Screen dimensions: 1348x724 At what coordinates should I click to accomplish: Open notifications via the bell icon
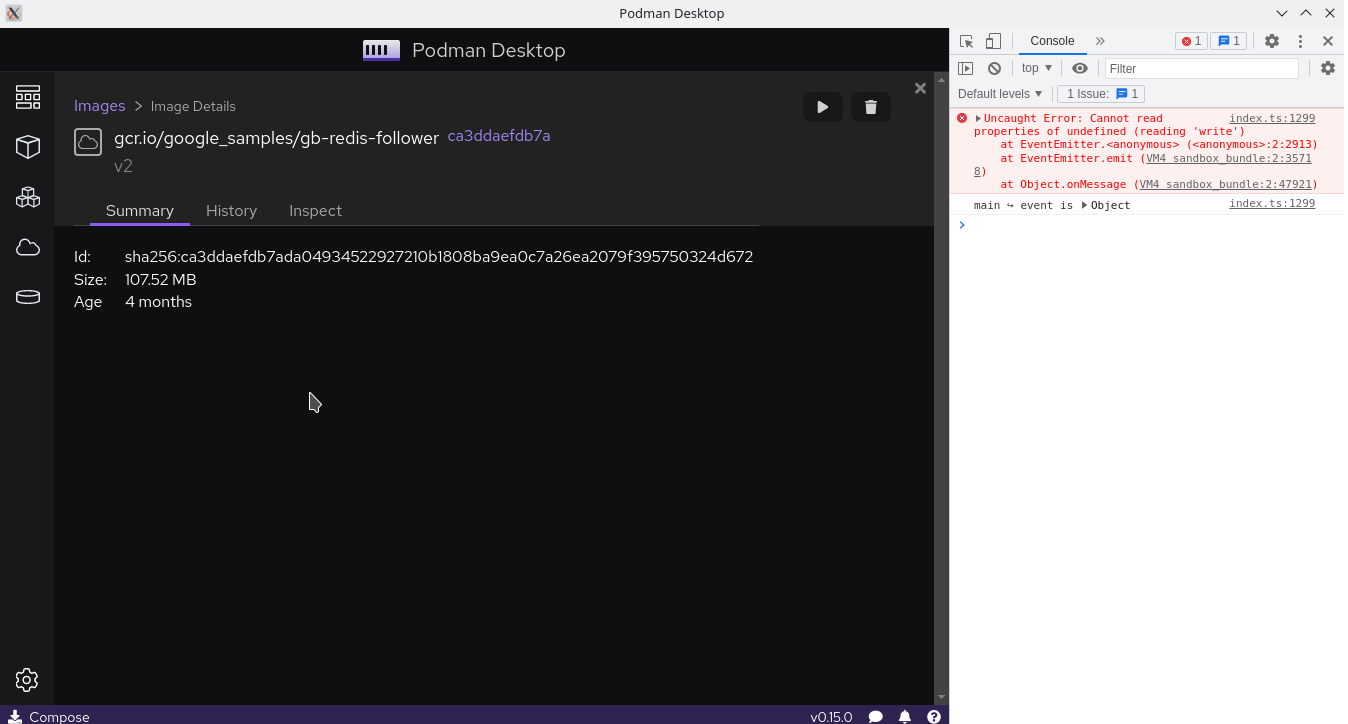[905, 717]
